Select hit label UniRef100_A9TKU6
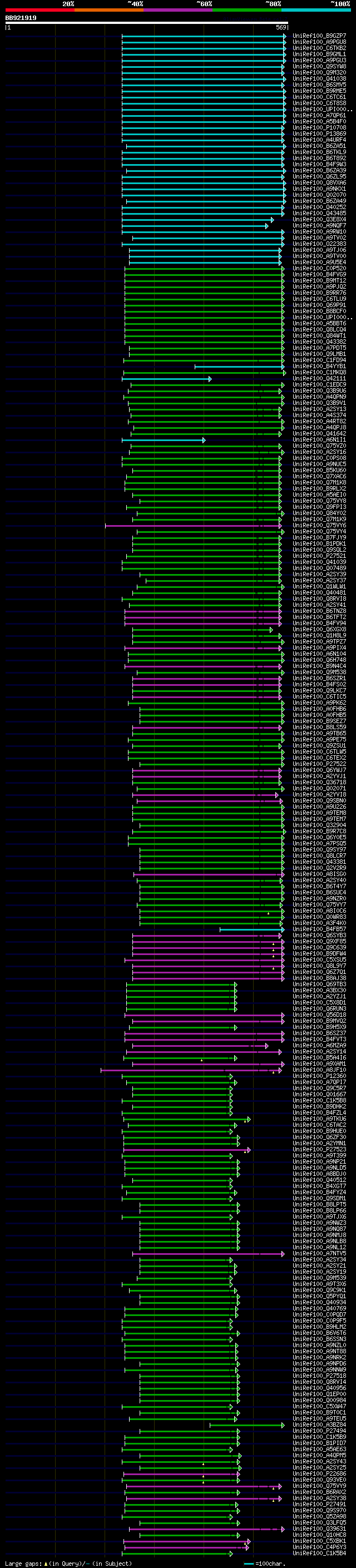This screenshot has height=1568, width=356. click(x=319, y=1119)
